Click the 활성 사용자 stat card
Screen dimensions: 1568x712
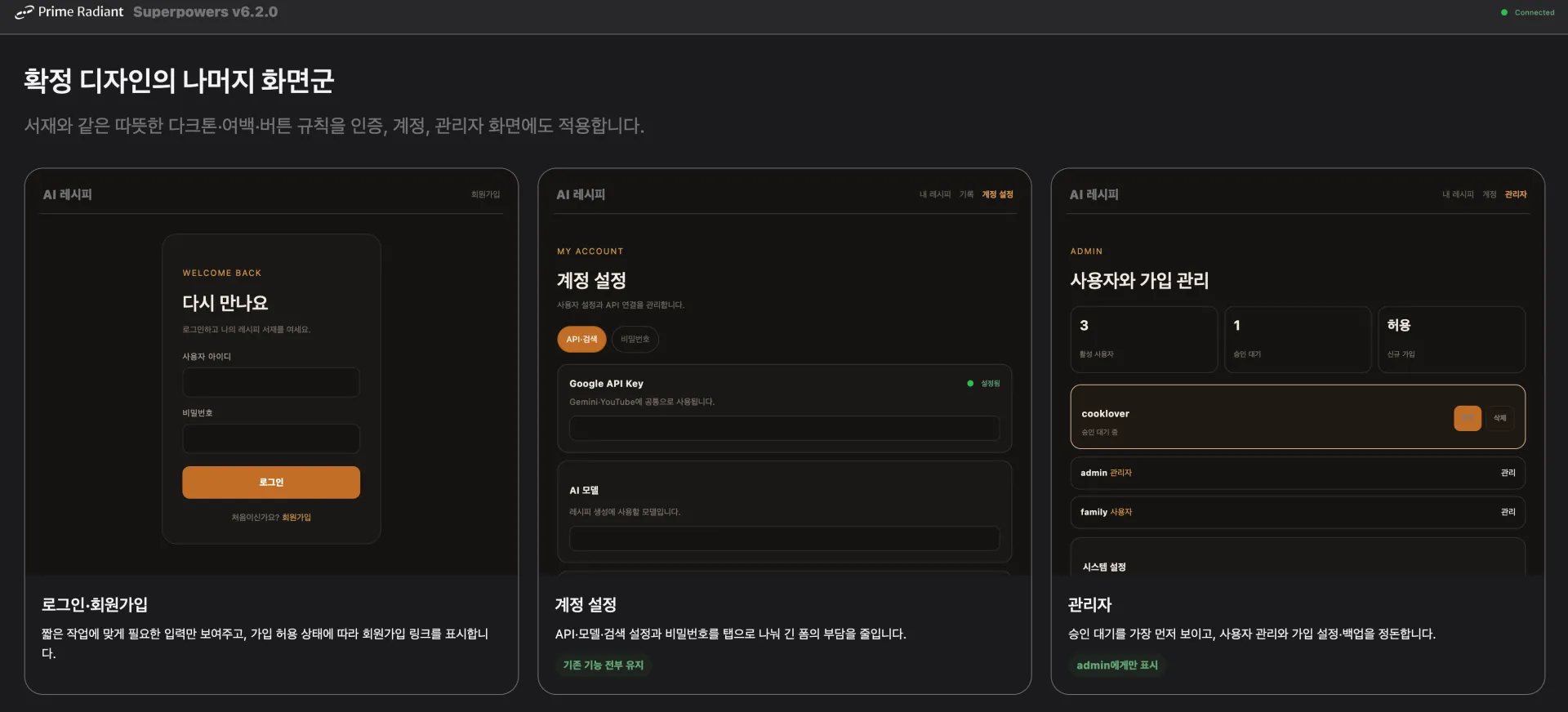pyautogui.click(x=1144, y=340)
